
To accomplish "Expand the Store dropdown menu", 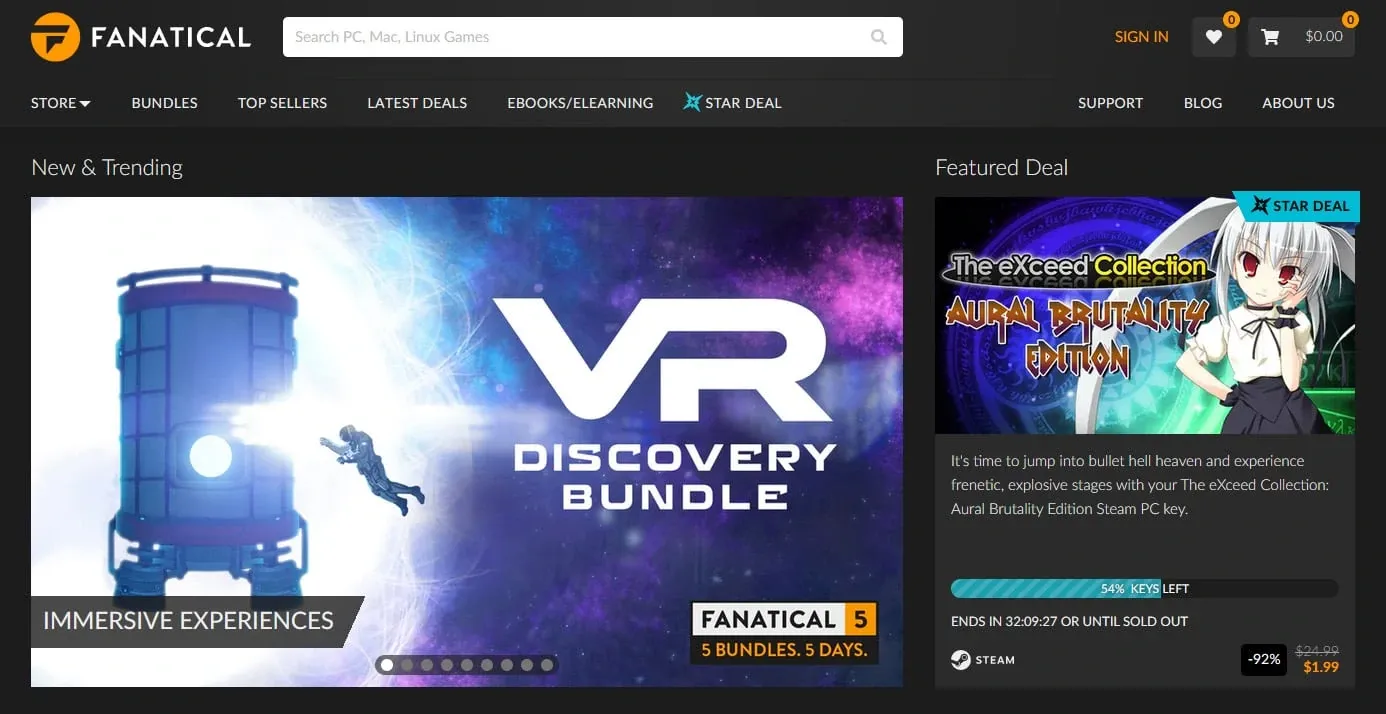I will (x=61, y=103).
